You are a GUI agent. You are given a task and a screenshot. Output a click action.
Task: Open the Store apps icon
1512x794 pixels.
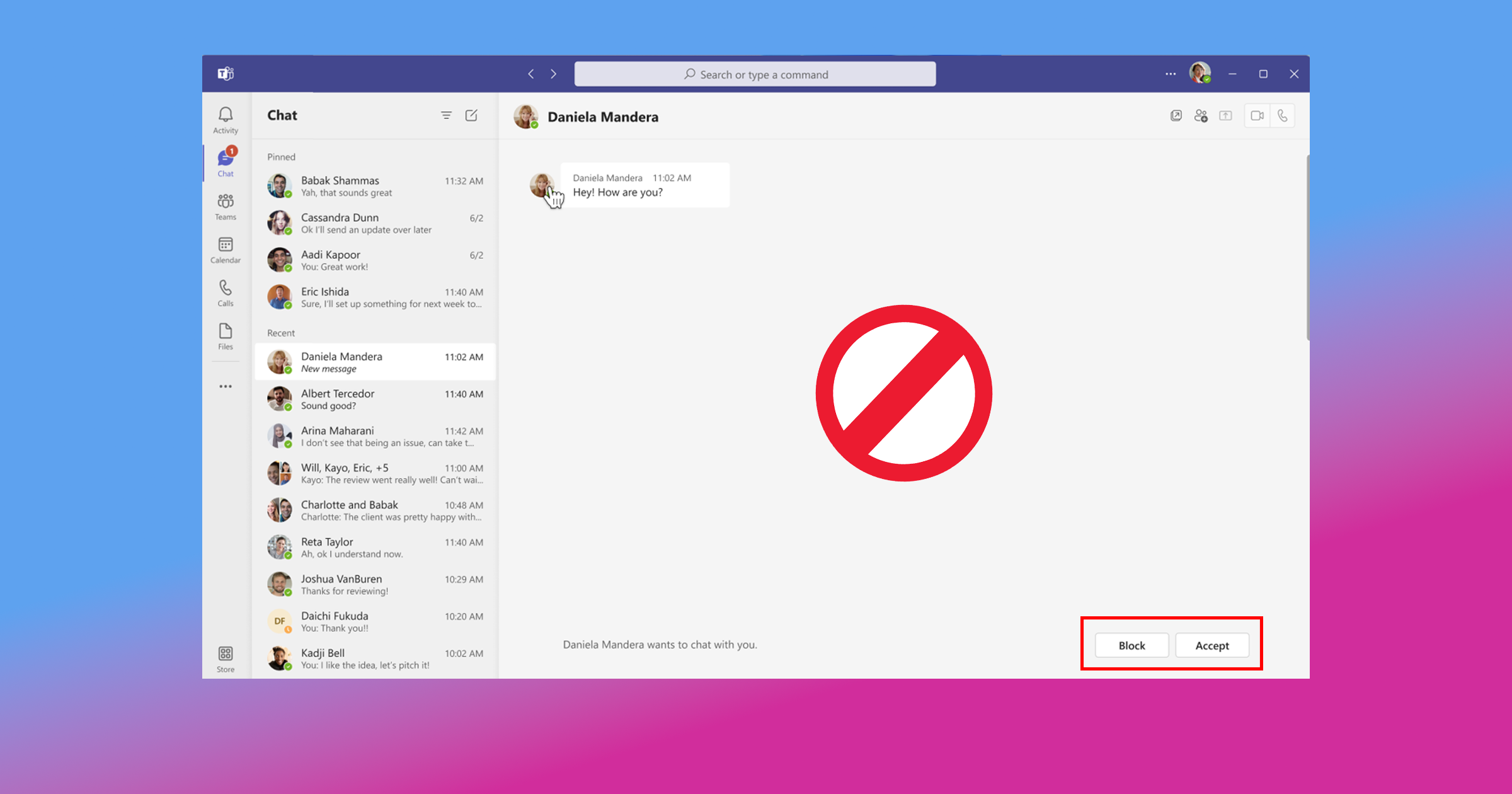pos(226,659)
